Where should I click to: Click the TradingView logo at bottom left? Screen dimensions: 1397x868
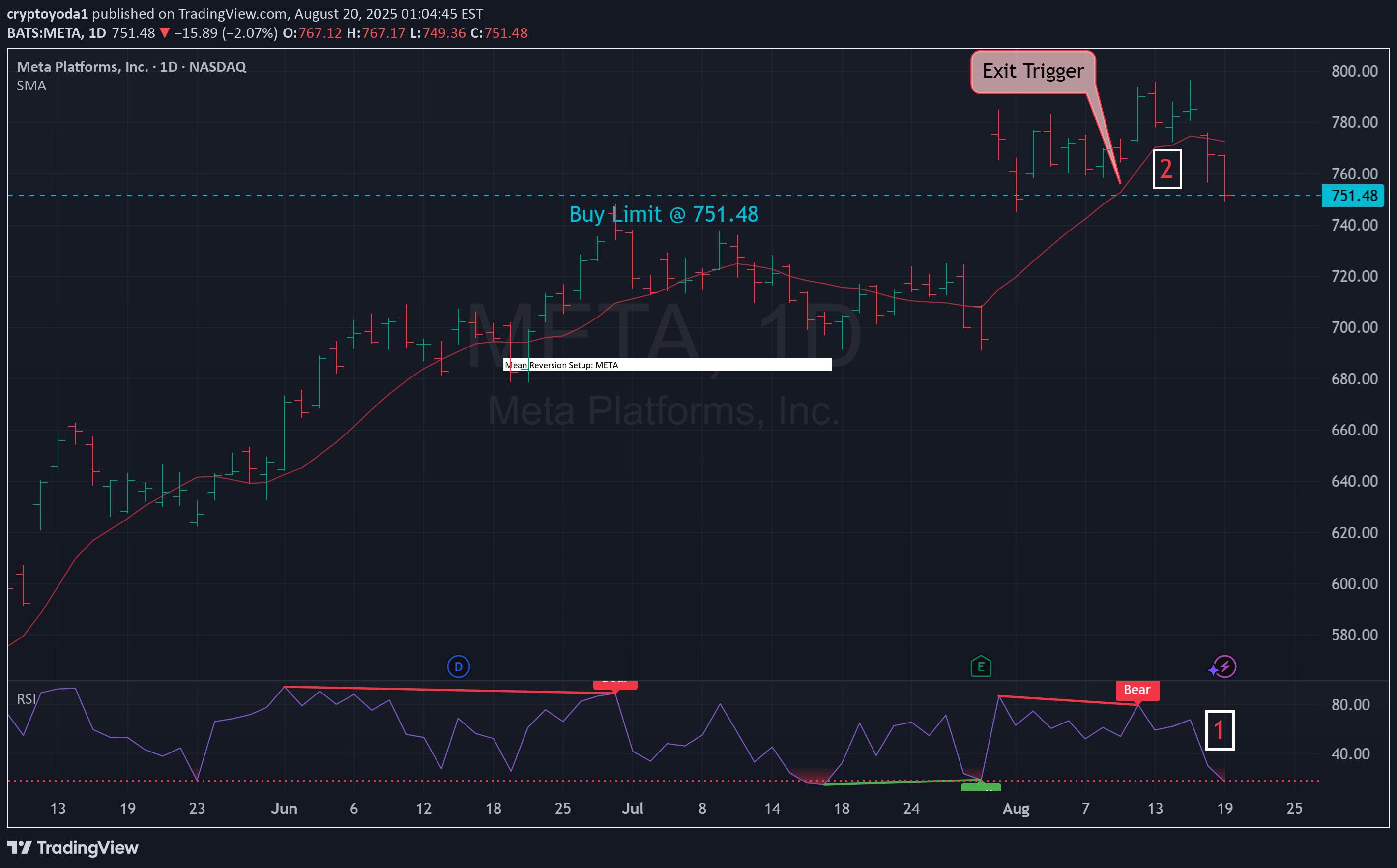[72, 847]
